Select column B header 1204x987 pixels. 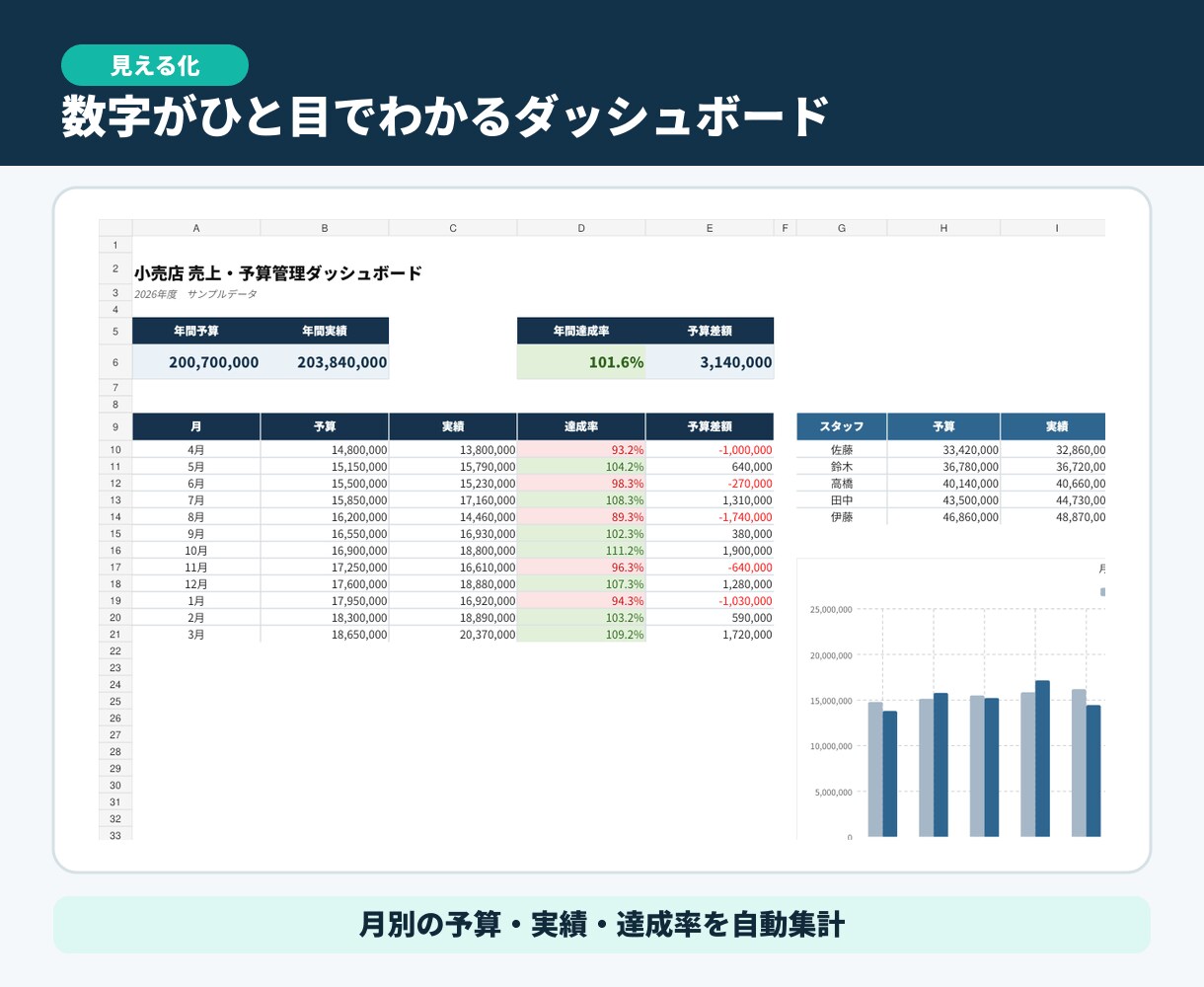click(x=325, y=228)
